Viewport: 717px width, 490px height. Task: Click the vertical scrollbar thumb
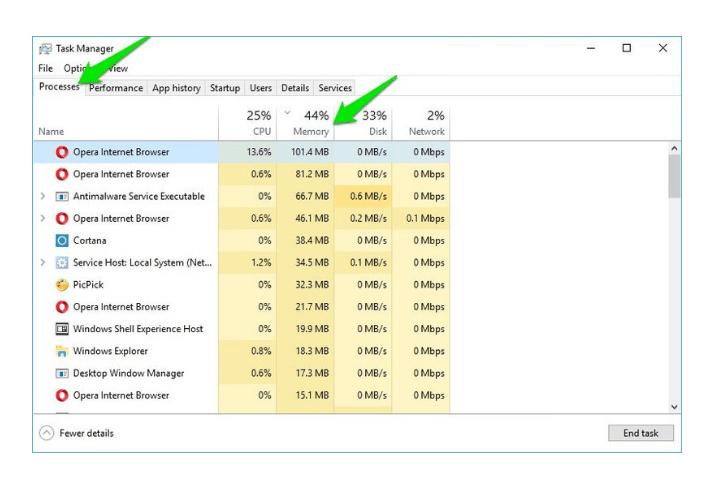(x=674, y=176)
